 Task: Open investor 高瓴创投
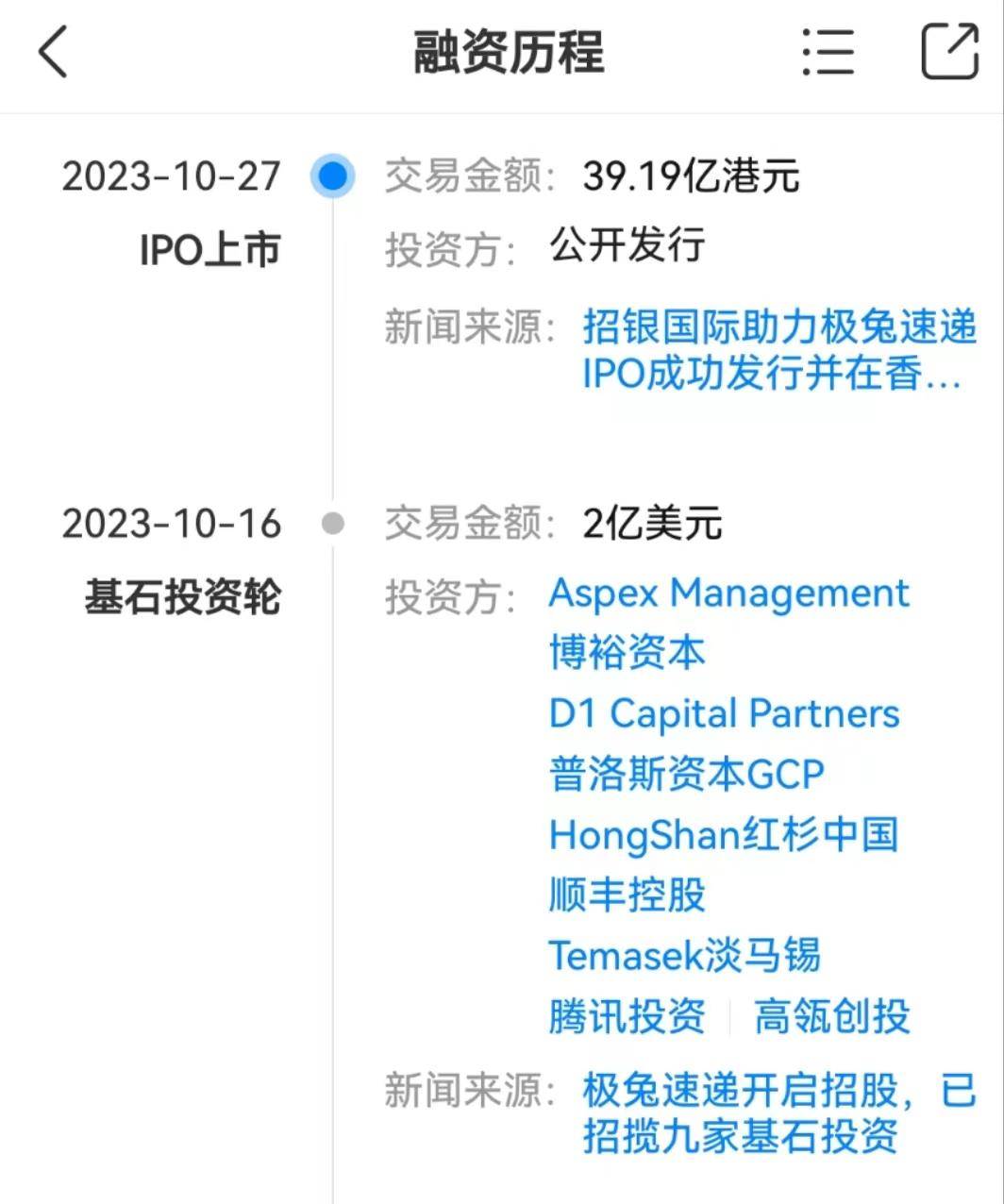(832, 1017)
